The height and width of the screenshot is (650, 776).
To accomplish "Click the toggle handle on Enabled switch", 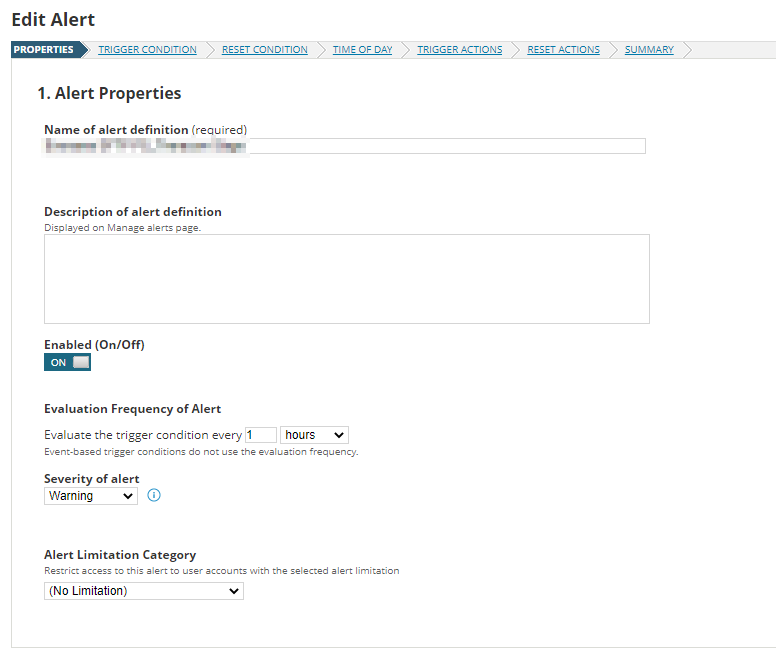I will [x=81, y=362].
